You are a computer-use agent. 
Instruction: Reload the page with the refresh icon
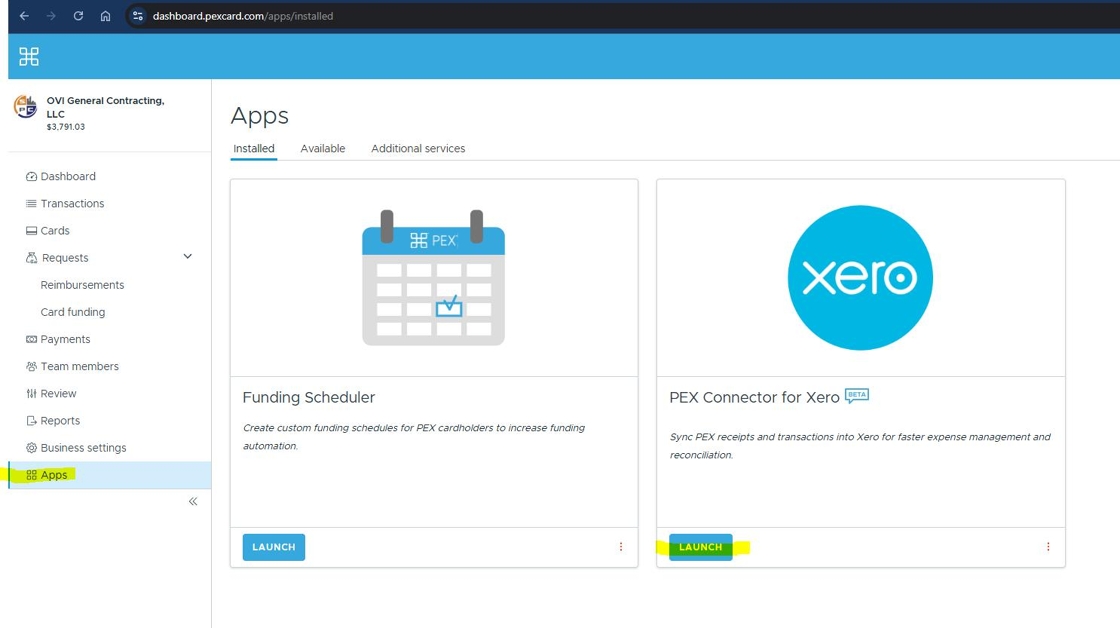[x=78, y=16]
